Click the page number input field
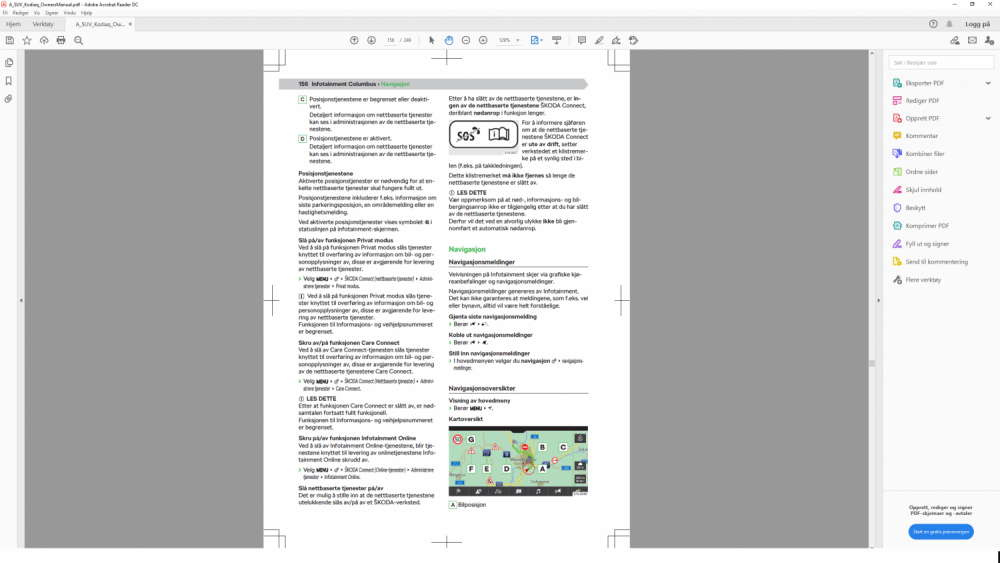1000x563 pixels. [x=390, y=40]
